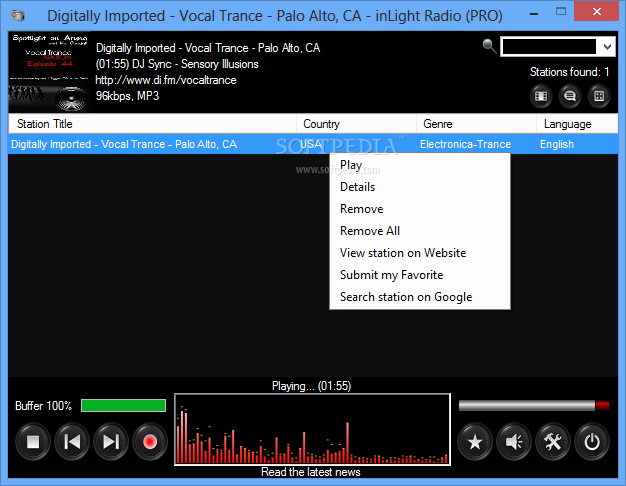
Task: Sort by the Genre column header
Action: (x=477, y=124)
